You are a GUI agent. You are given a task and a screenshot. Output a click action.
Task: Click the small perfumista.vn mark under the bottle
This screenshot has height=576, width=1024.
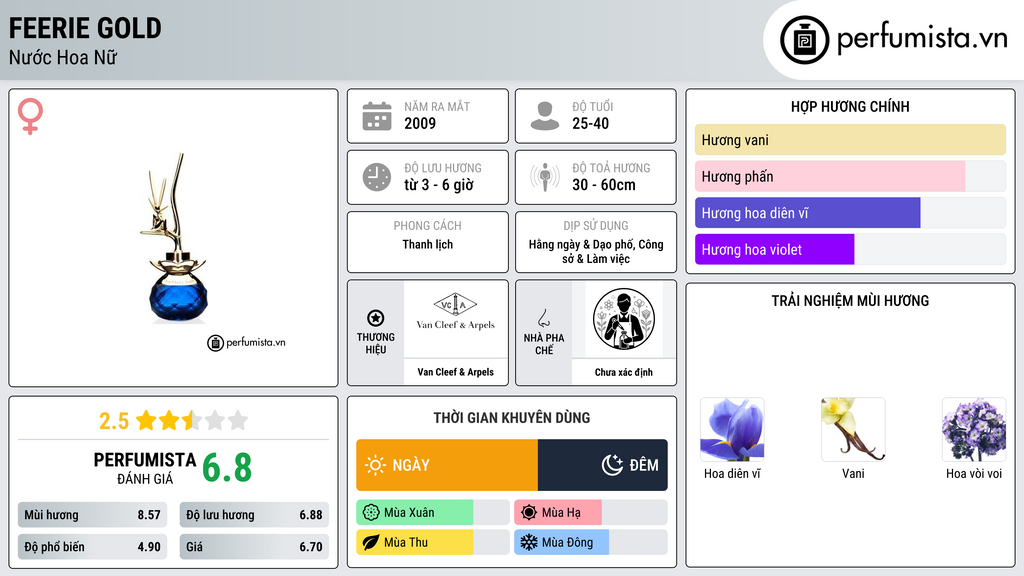246,342
